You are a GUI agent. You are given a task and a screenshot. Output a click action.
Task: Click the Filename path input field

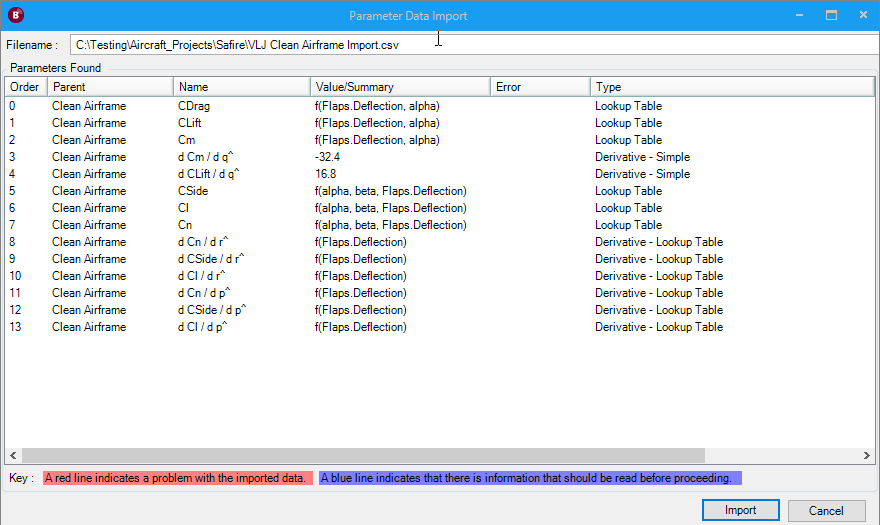point(474,45)
